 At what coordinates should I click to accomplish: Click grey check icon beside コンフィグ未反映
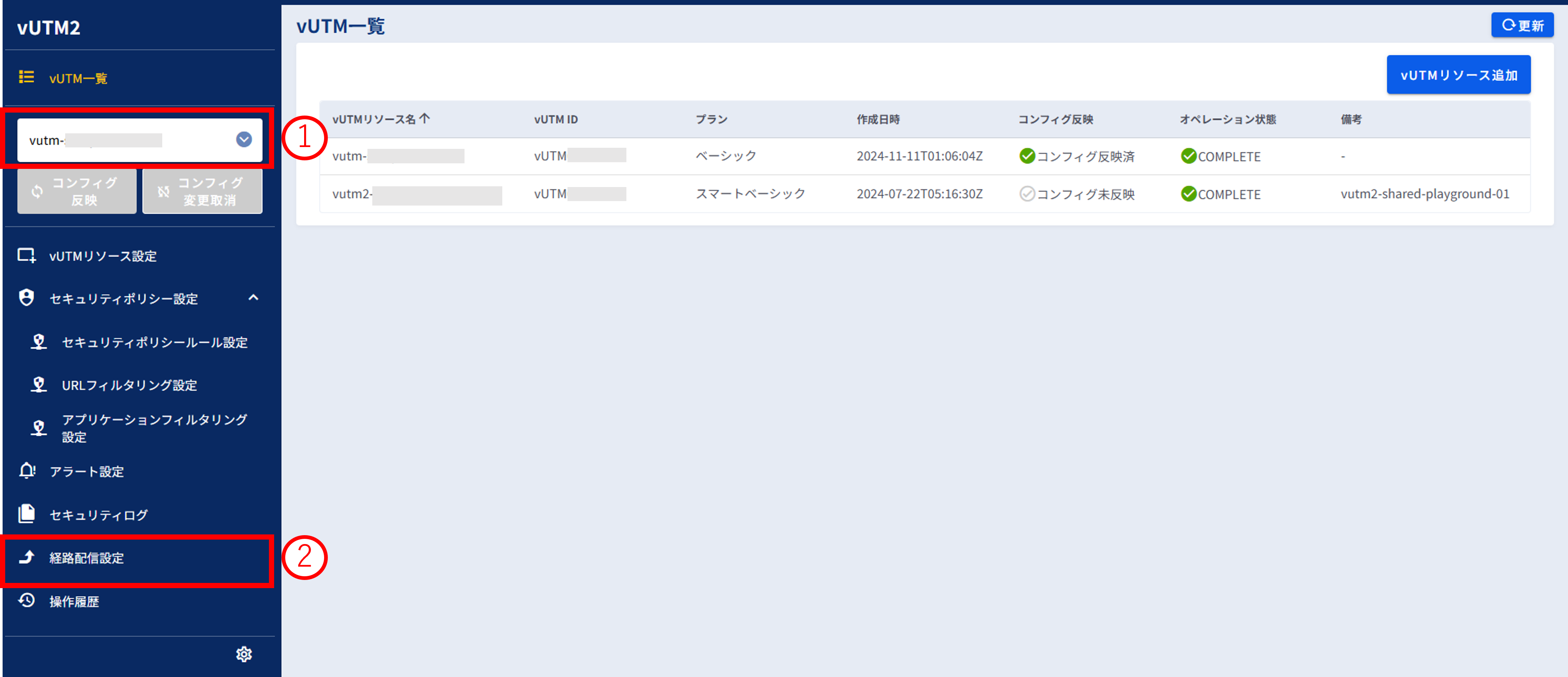(1027, 194)
